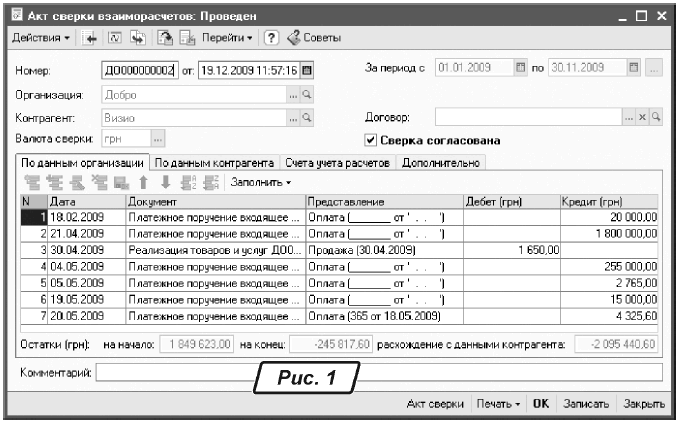Open calendar picker next to document date
Image resolution: width=679 pixels, height=421 pixels.
point(307,71)
